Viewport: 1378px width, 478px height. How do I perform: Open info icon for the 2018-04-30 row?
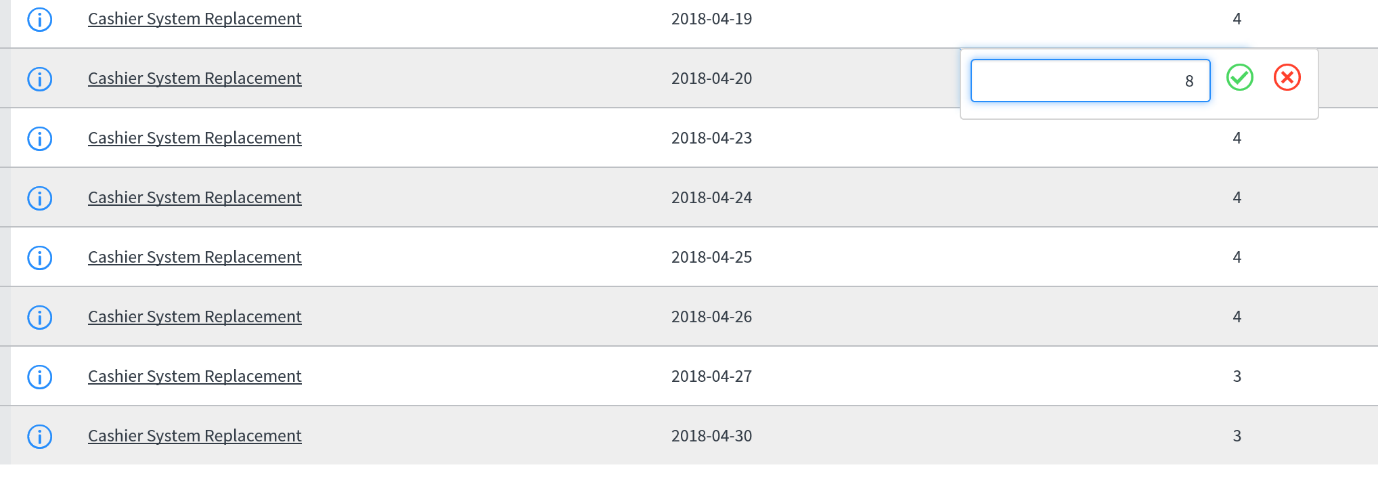click(x=39, y=436)
